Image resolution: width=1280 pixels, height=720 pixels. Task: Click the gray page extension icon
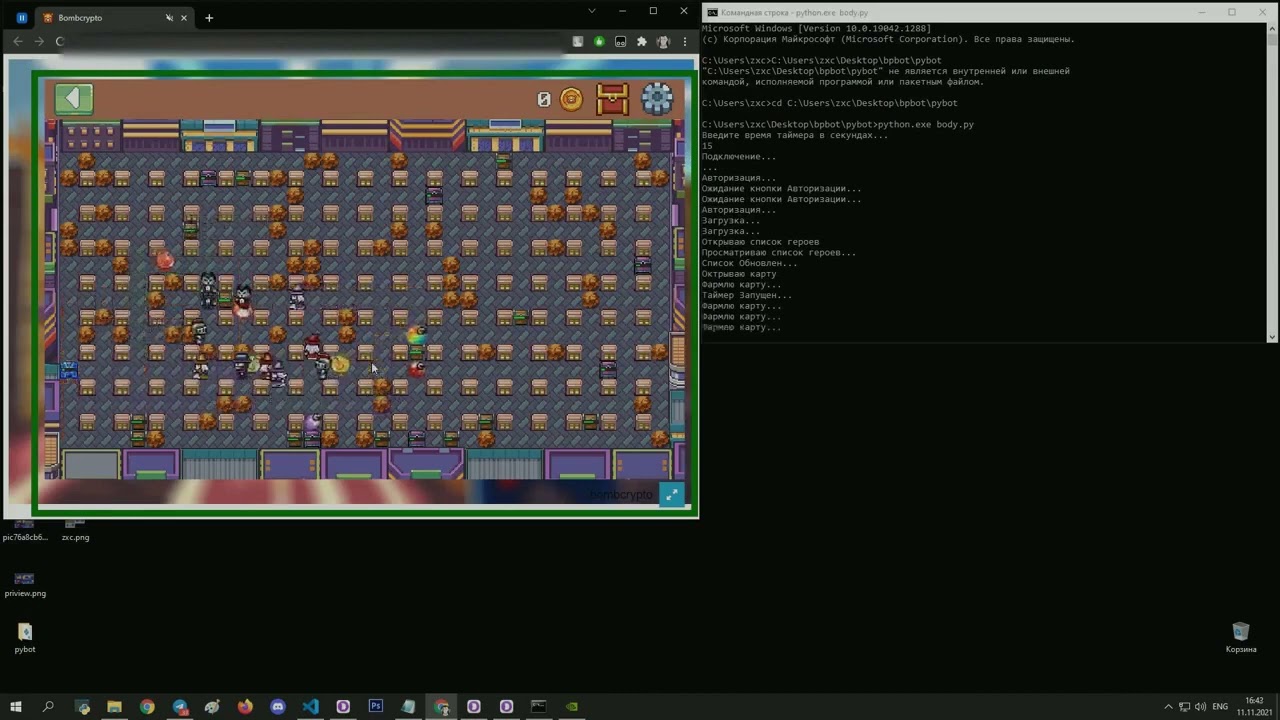point(578,41)
